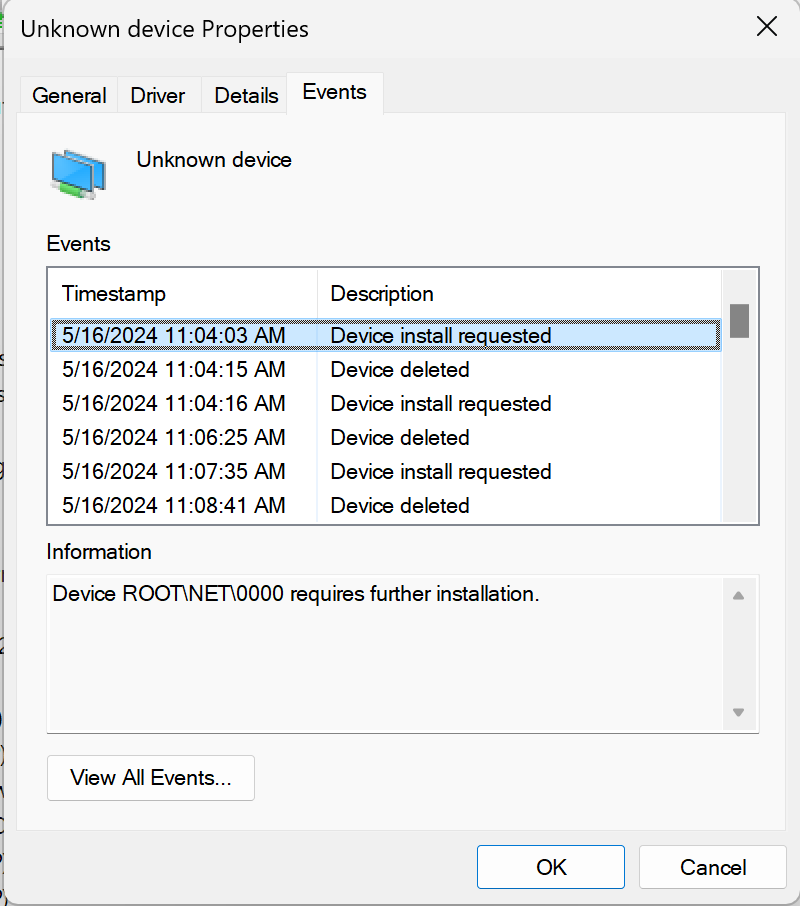The image size is (800, 906).
Task: Click Cancel to dismiss the dialog
Action: (713, 867)
